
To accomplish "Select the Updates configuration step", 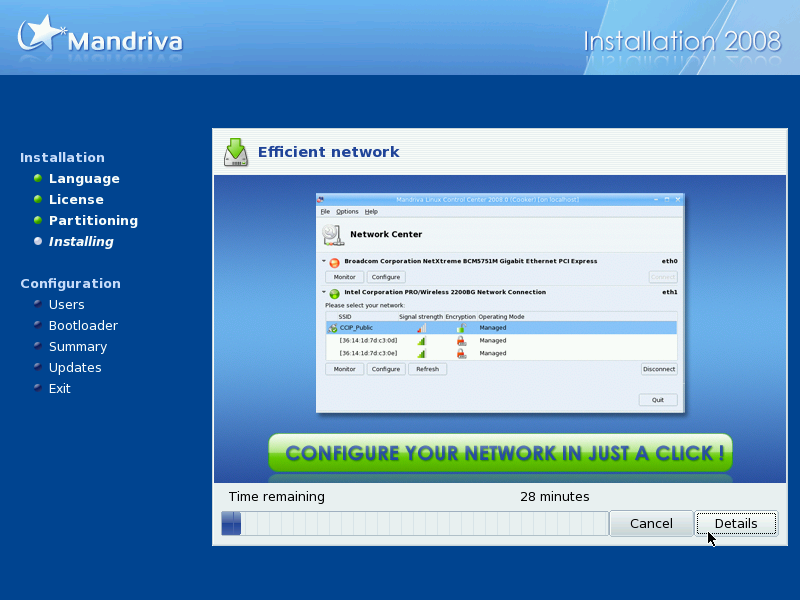I will tap(75, 368).
